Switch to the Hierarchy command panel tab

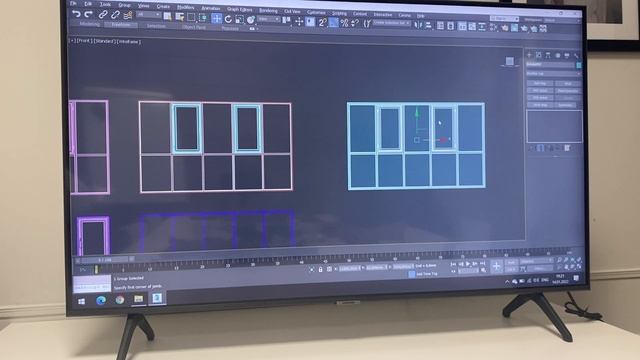(548, 55)
